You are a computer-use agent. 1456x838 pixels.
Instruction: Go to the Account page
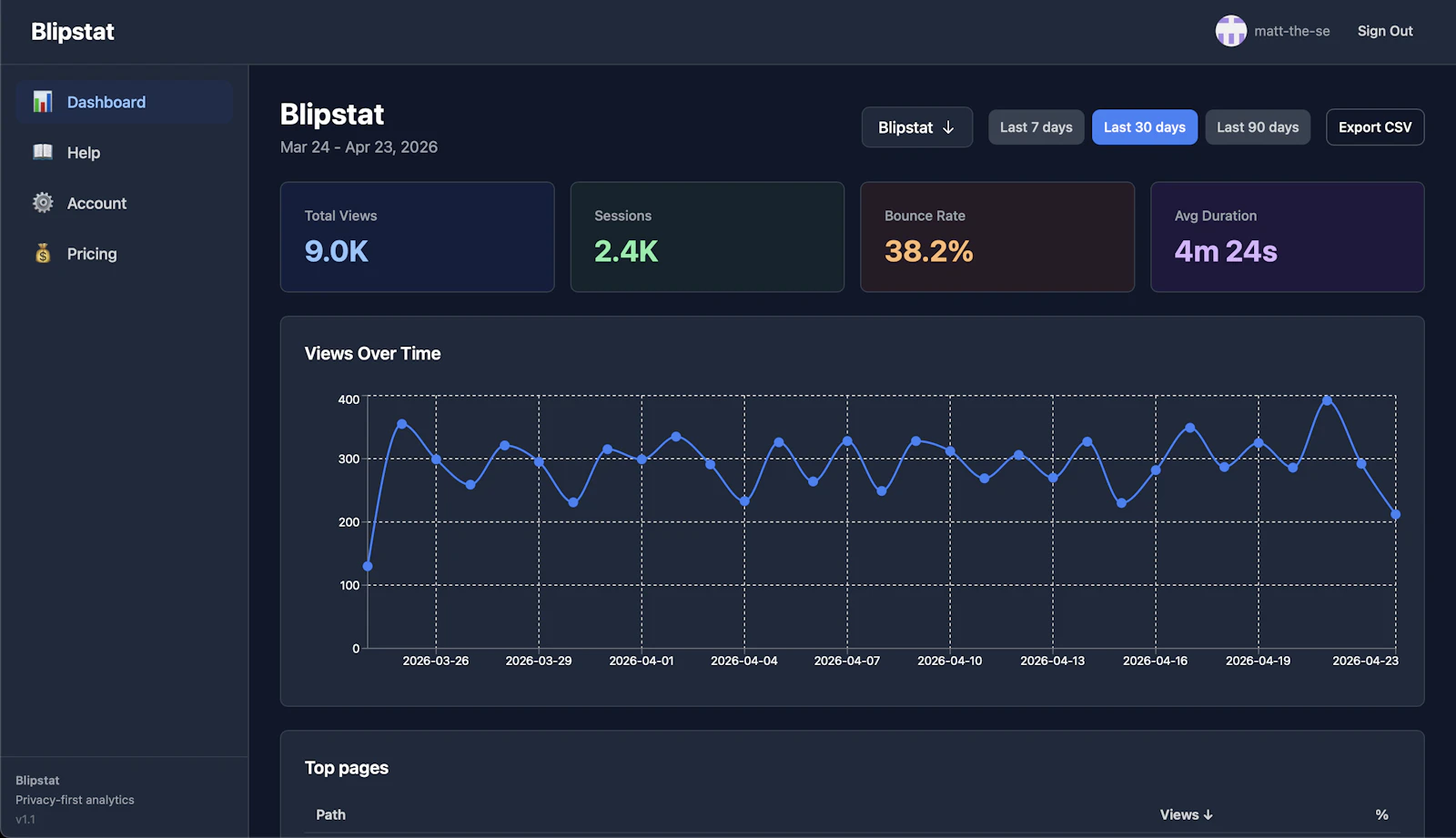click(x=125, y=203)
